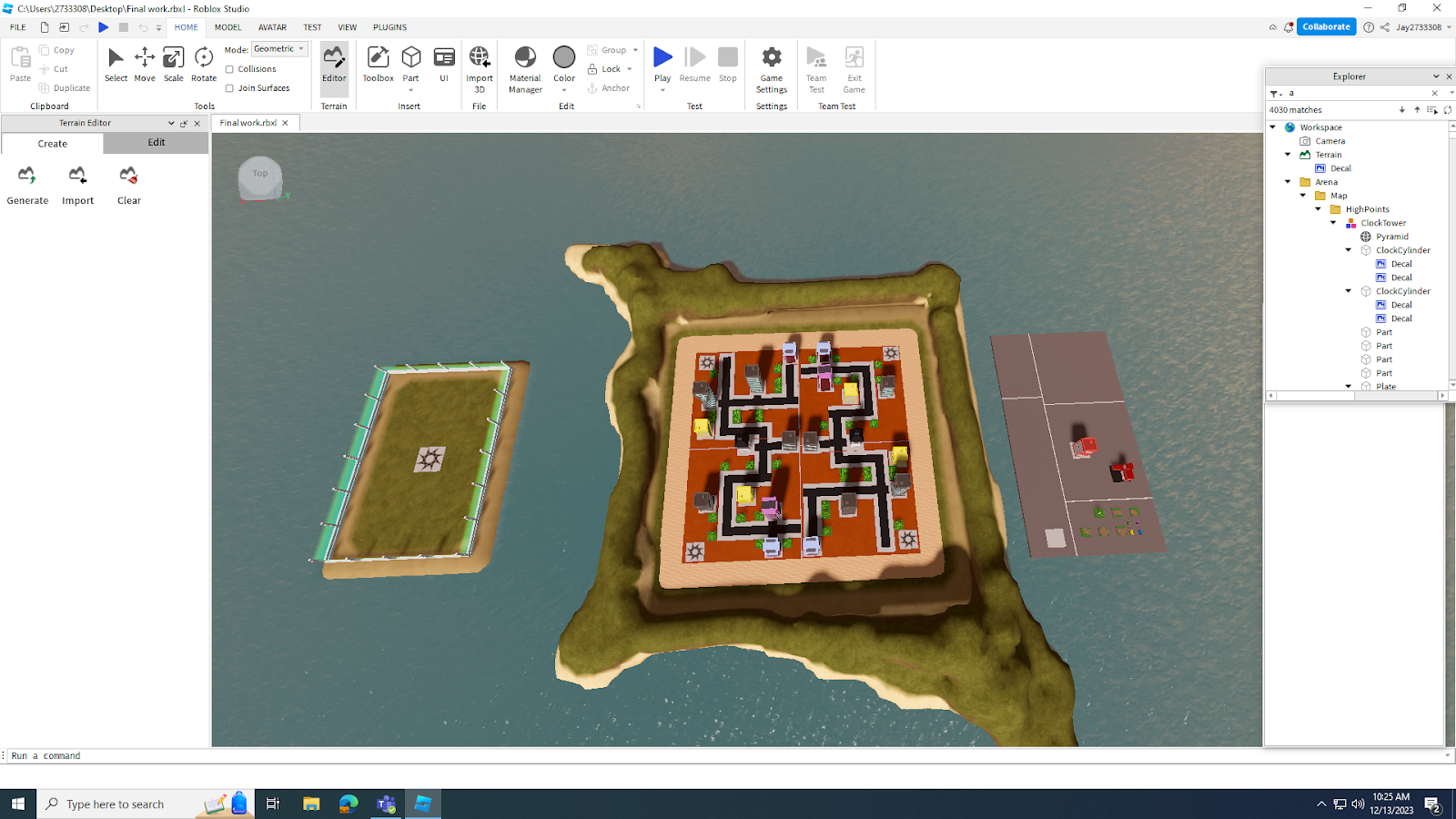Go to next search match arrow in Explorer
The width and height of the screenshot is (1456, 819).
coord(1401,110)
